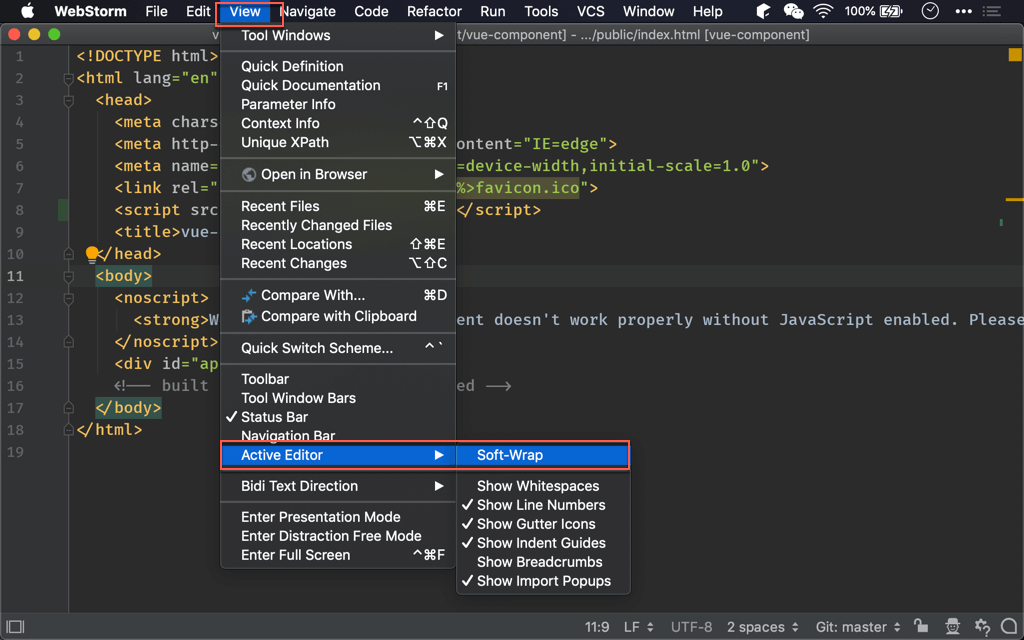
Task: Click the read-only lock icon in status bar
Action: tap(921, 627)
